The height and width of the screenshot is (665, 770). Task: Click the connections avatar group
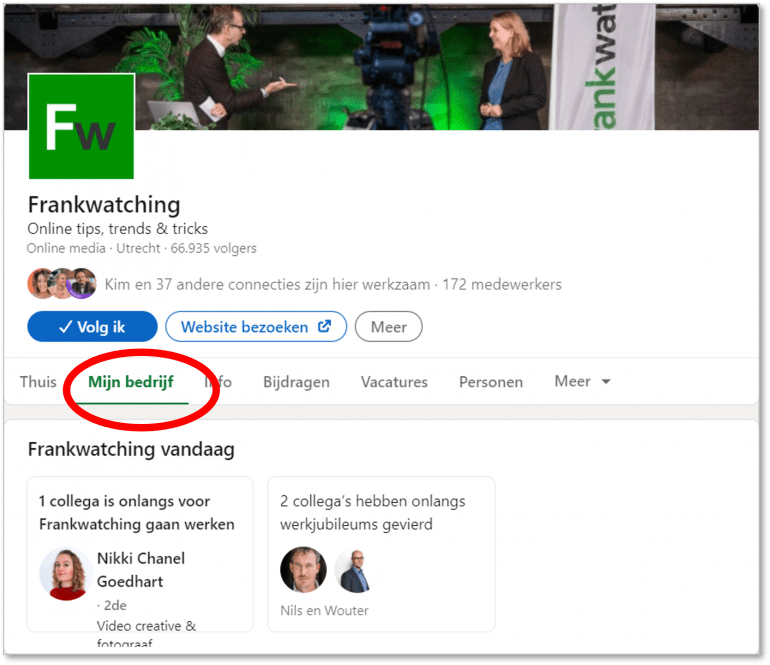[x=62, y=284]
